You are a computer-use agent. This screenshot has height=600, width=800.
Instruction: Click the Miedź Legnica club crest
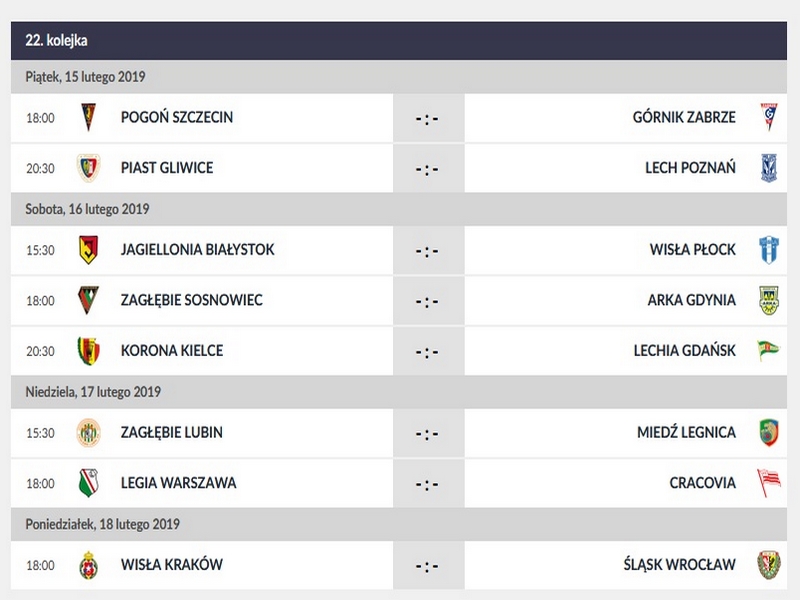[767, 432]
